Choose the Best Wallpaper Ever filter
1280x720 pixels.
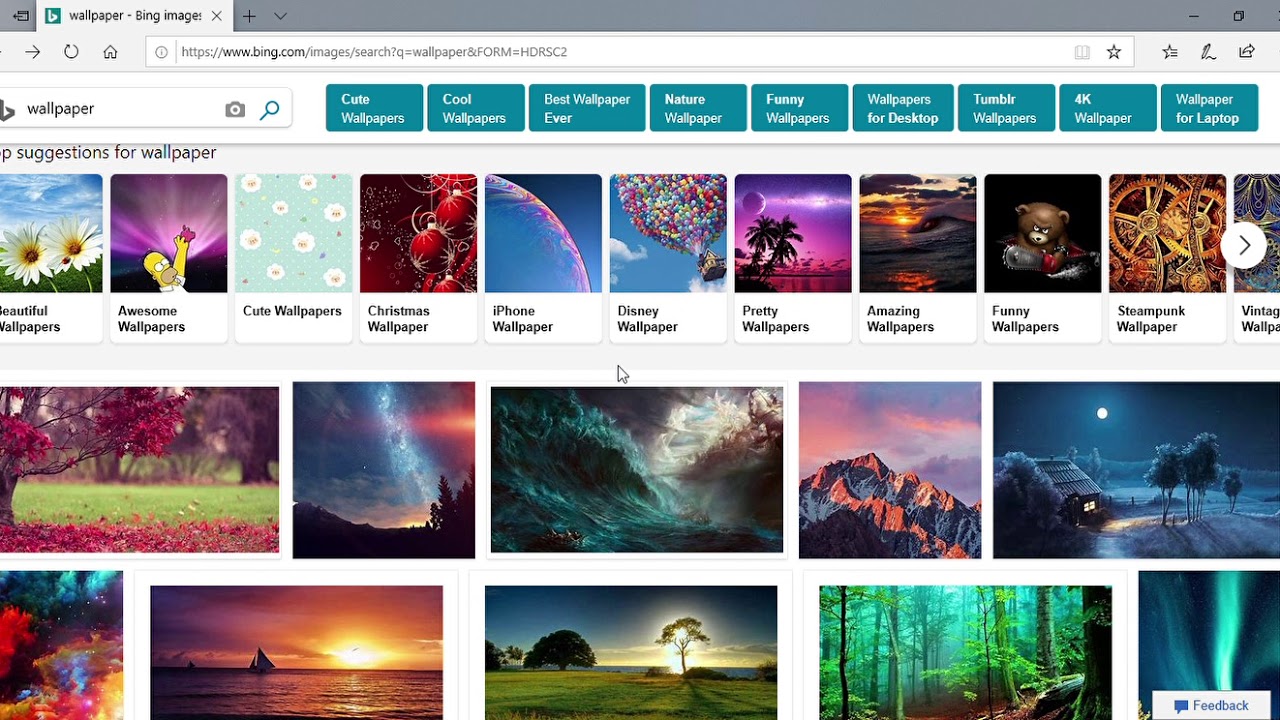587,108
